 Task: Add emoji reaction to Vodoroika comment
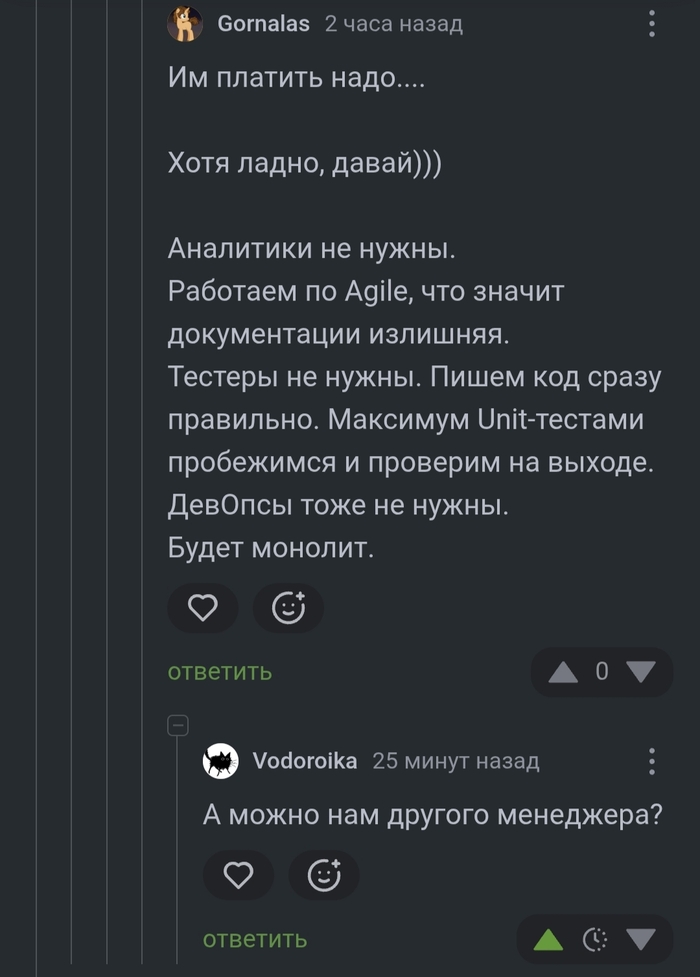point(324,875)
